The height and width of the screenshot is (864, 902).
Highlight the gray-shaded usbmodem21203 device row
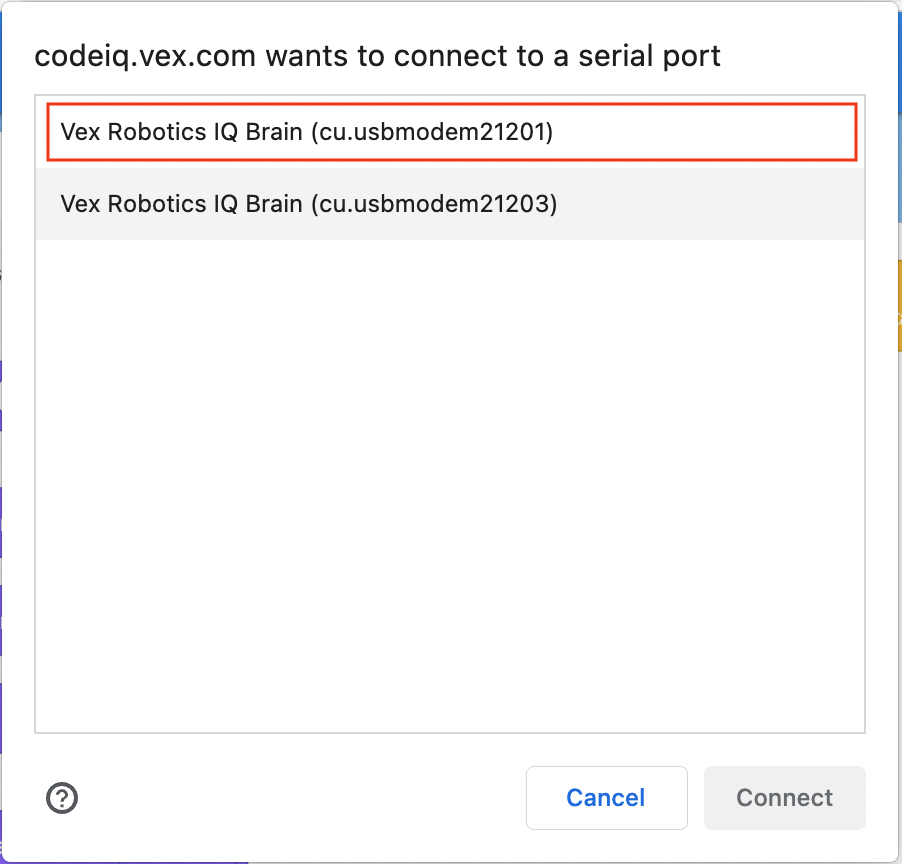(x=450, y=204)
